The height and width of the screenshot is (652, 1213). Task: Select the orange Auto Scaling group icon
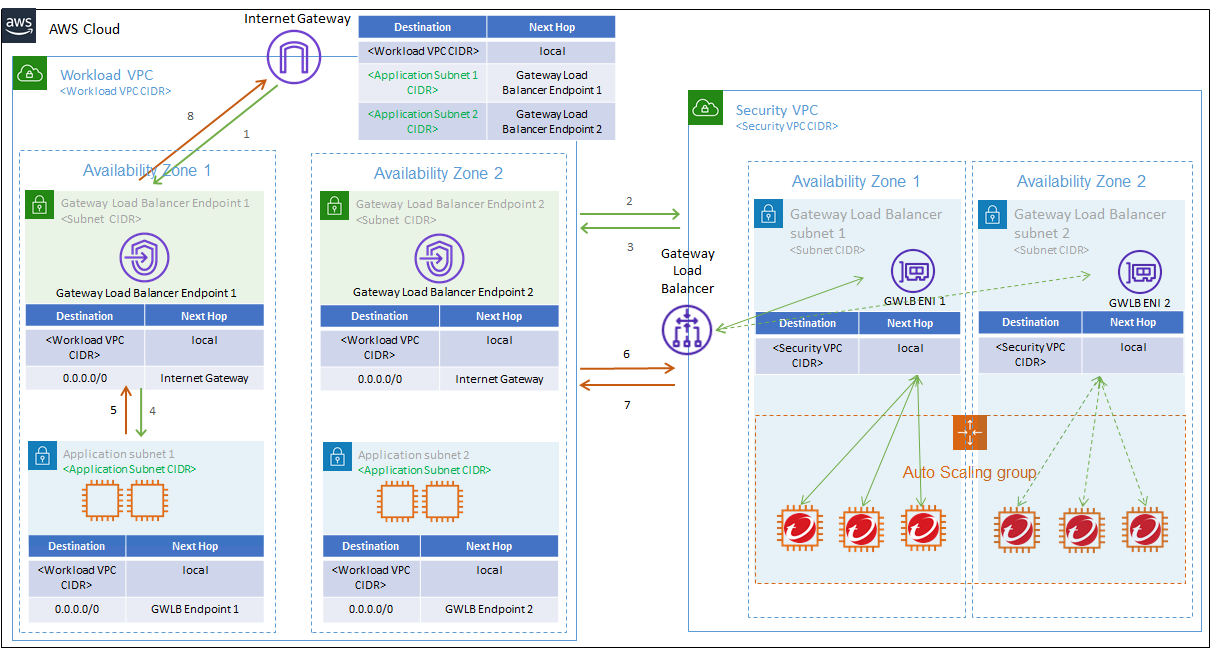point(970,432)
